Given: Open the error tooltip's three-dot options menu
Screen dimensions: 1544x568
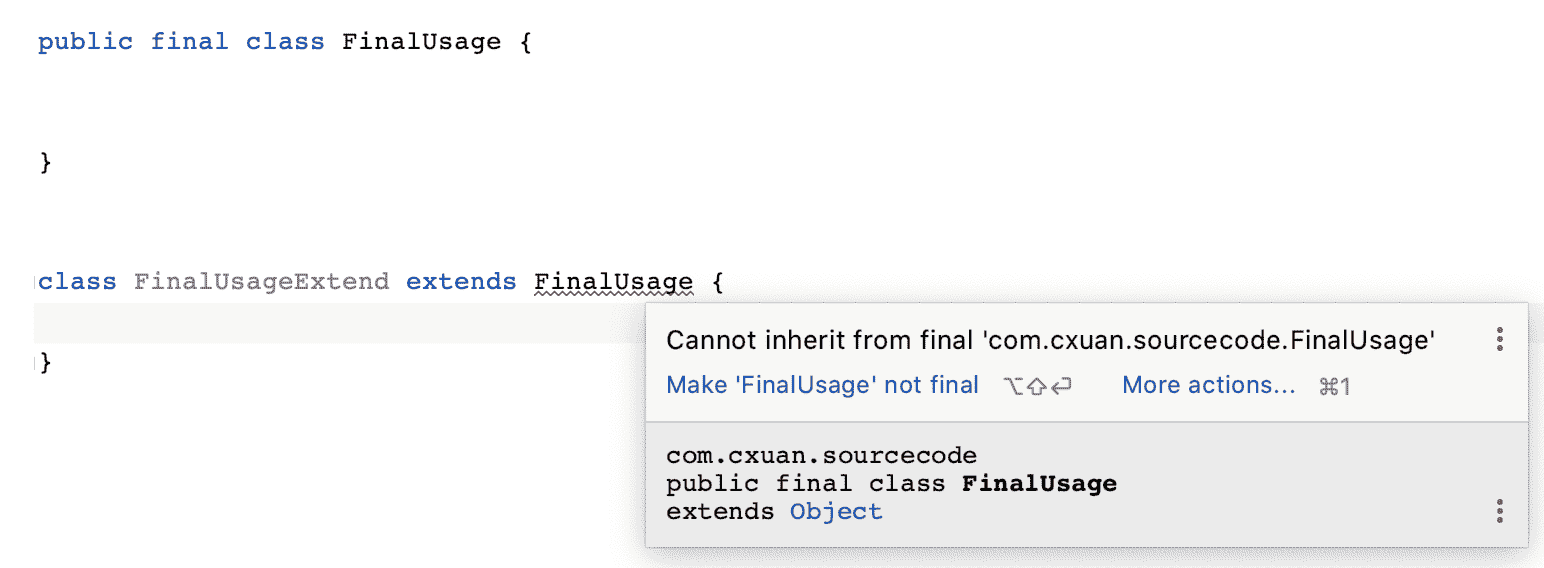Looking at the screenshot, I should (1500, 339).
